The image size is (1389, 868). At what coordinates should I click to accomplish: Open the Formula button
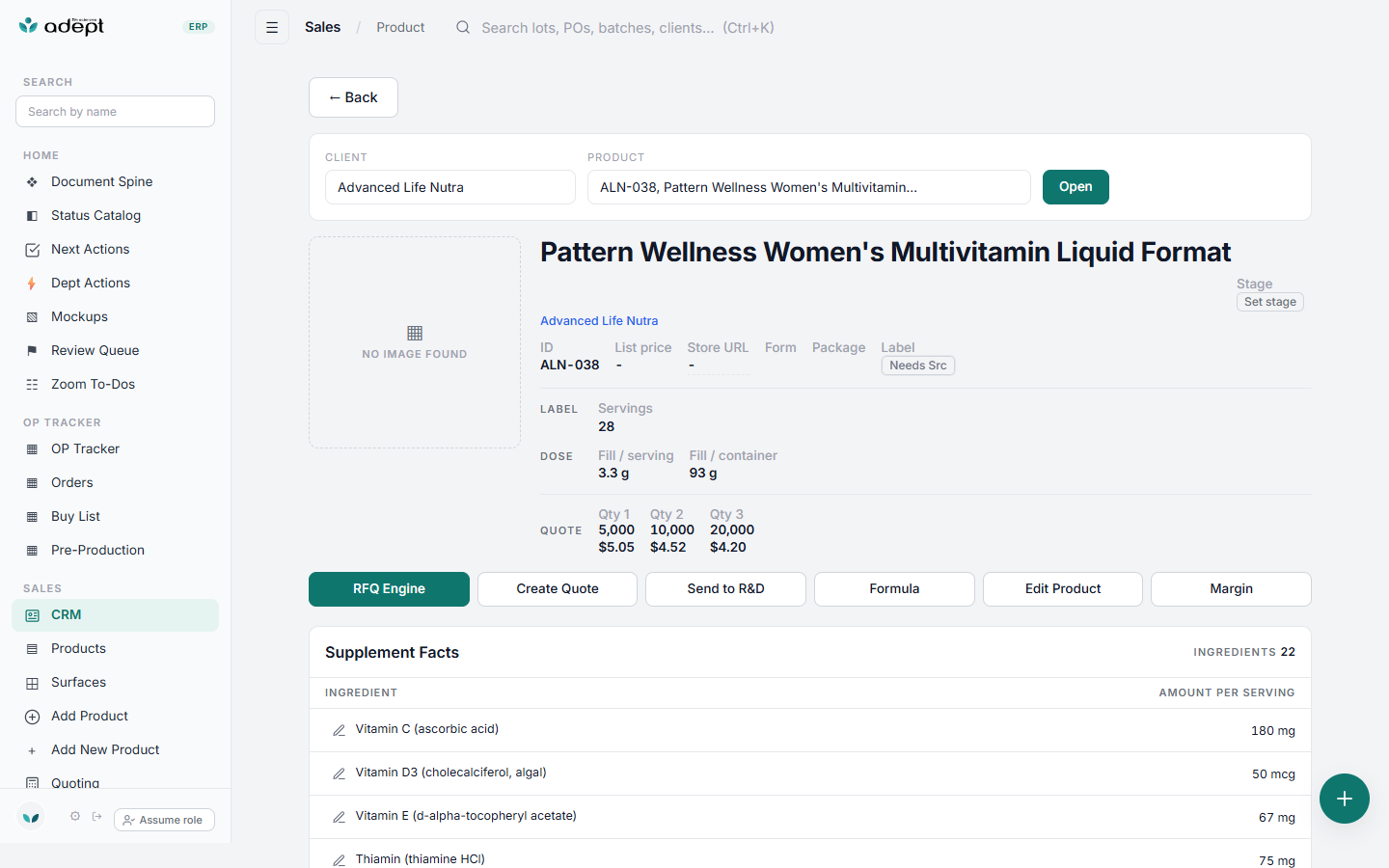(x=894, y=589)
